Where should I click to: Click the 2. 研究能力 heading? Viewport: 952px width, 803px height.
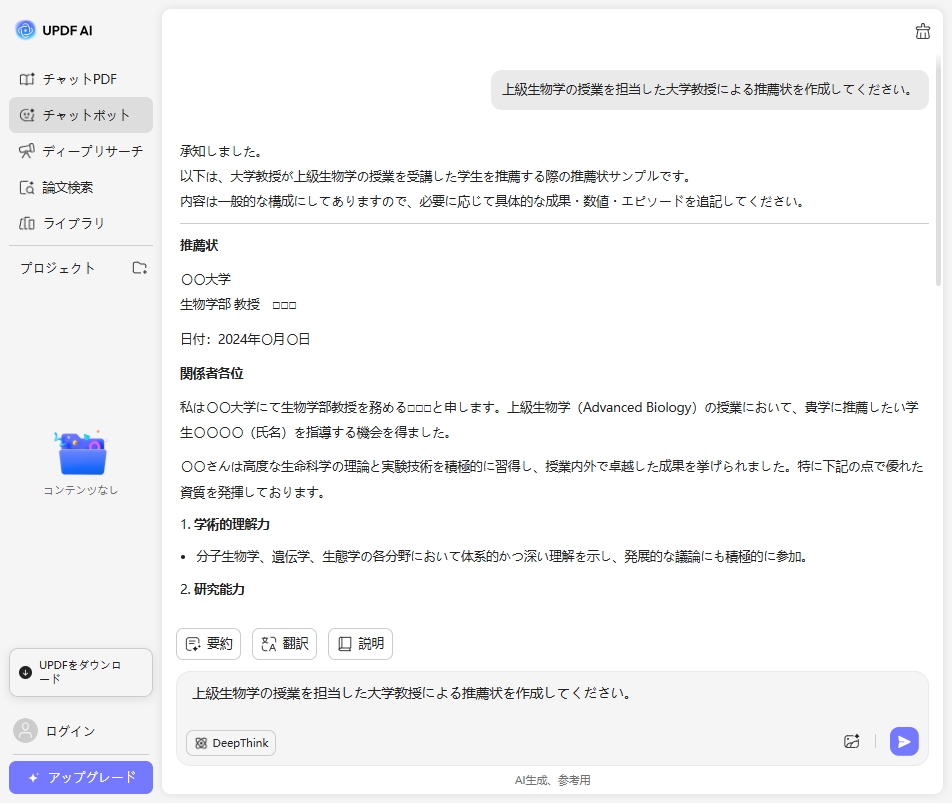pyautogui.click(x=212, y=589)
